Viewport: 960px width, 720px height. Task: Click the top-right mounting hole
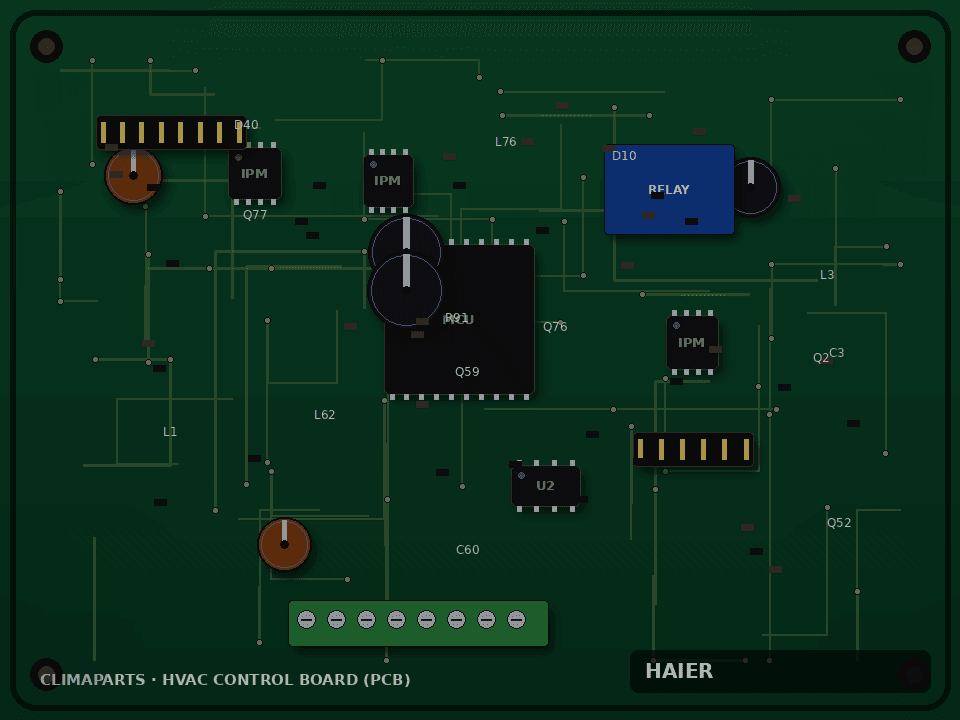(914, 47)
